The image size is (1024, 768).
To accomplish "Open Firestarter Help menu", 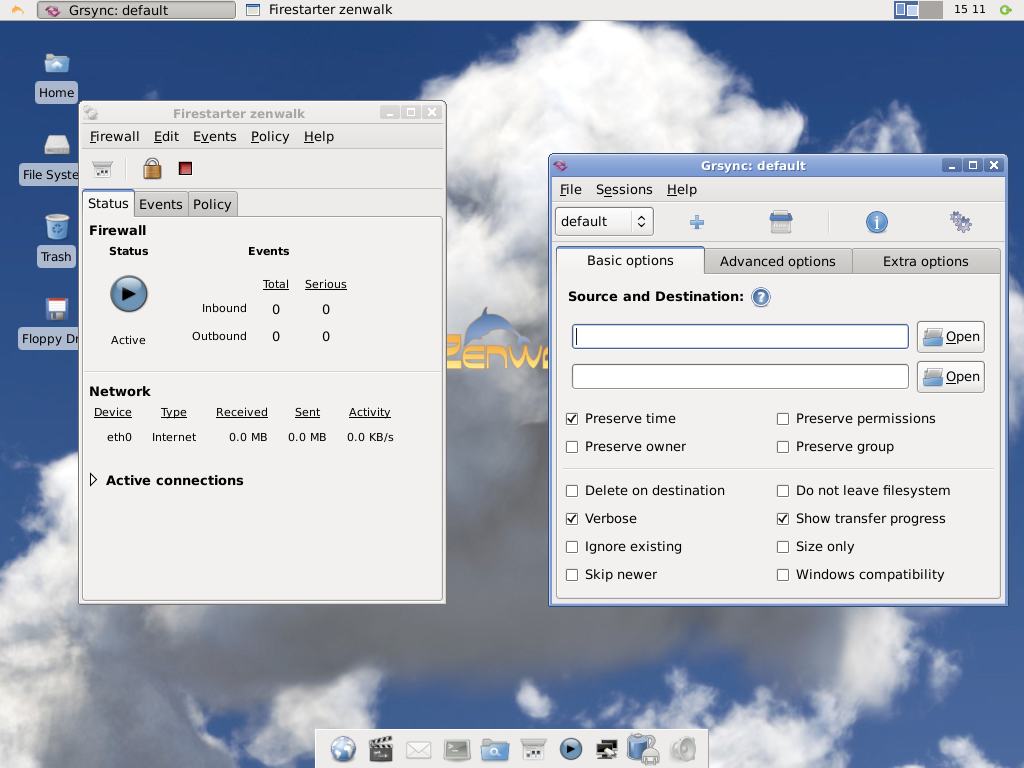I will [319, 136].
